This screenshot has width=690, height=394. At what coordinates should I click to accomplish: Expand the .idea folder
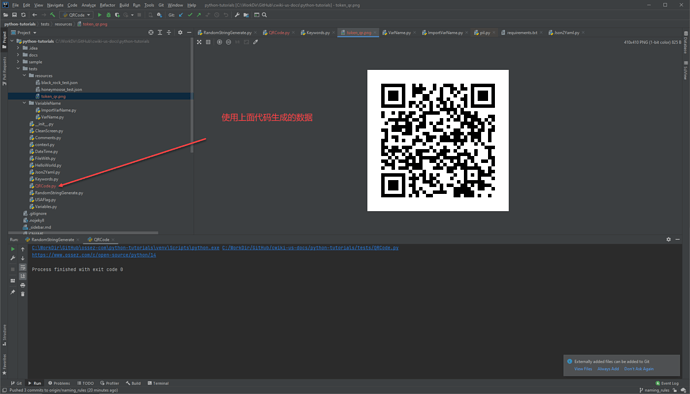18,48
